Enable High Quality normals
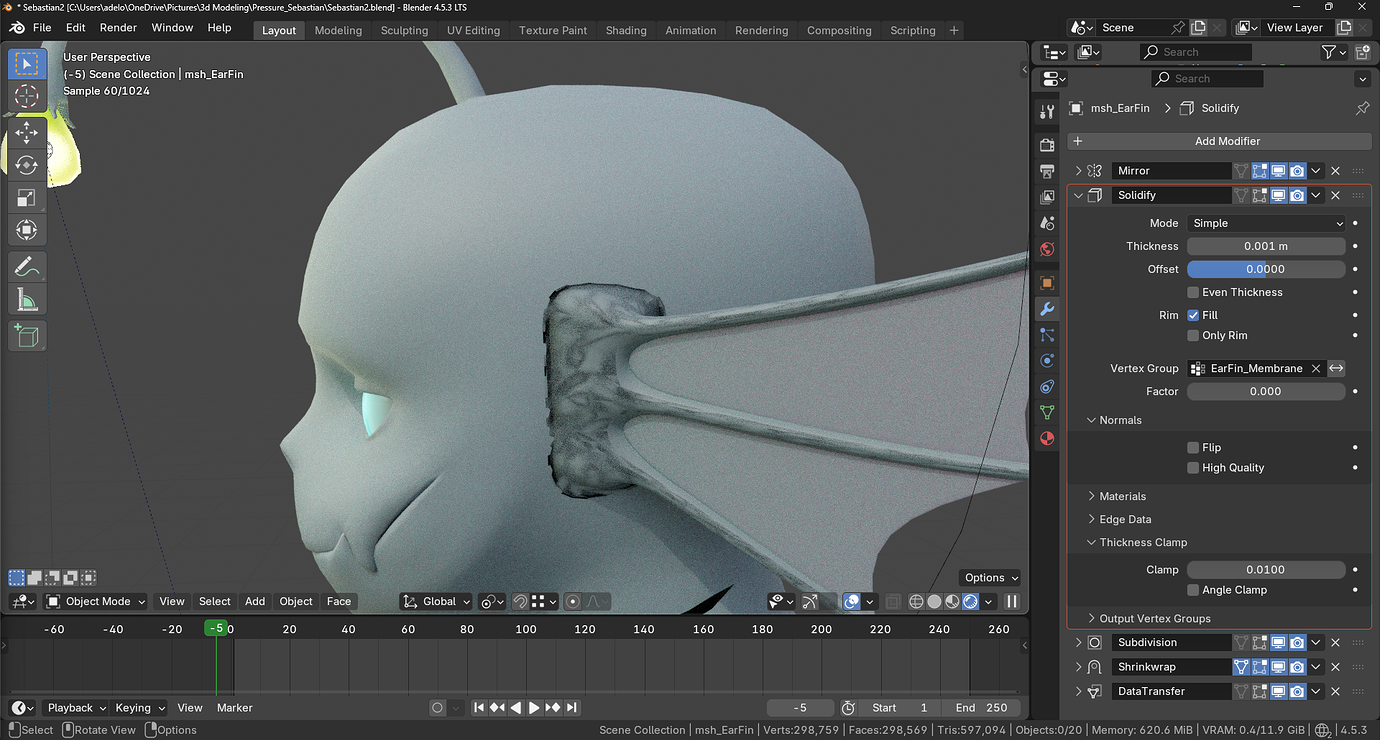1380x740 pixels. click(1193, 467)
